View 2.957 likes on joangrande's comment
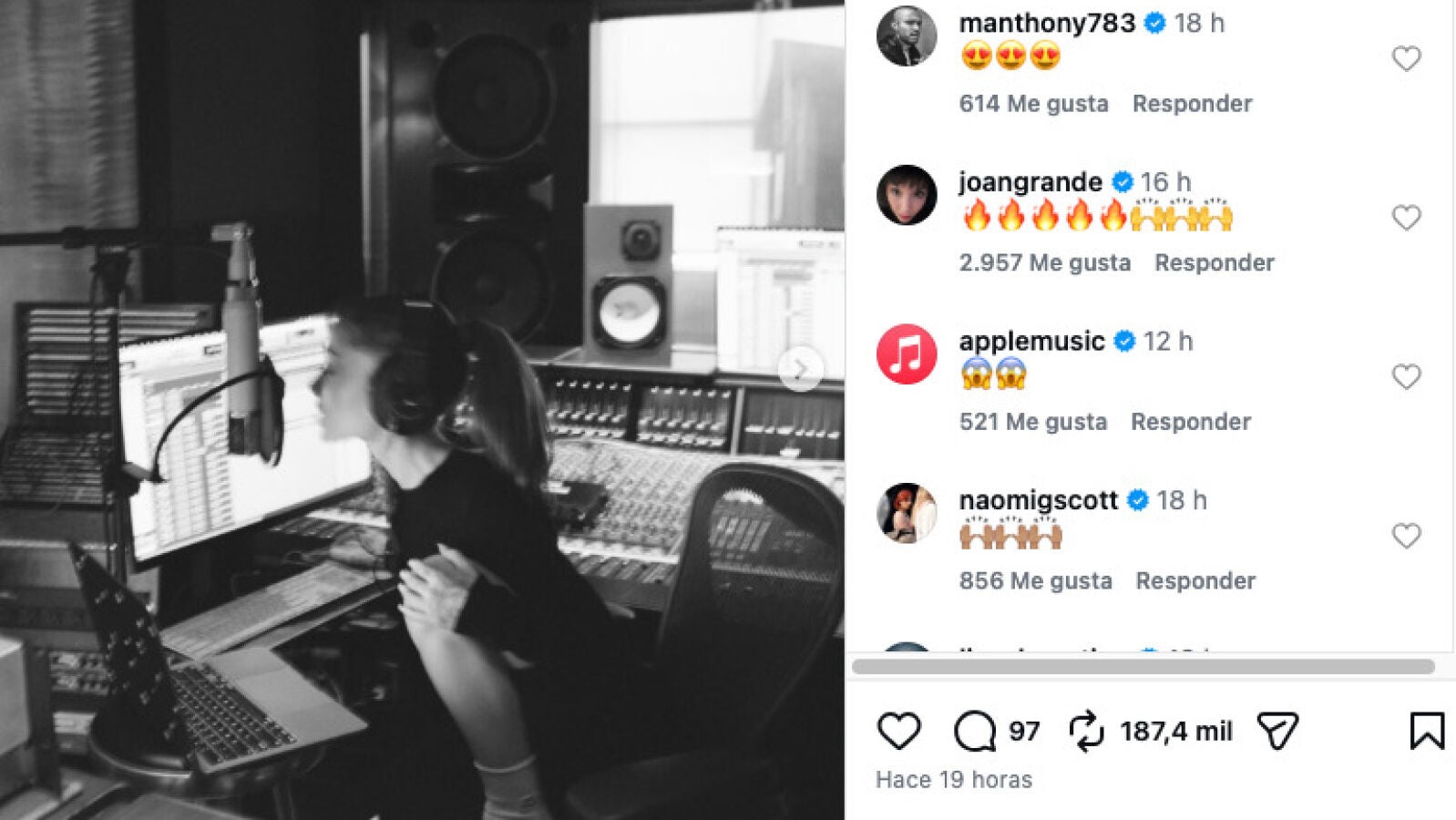 click(x=1044, y=262)
